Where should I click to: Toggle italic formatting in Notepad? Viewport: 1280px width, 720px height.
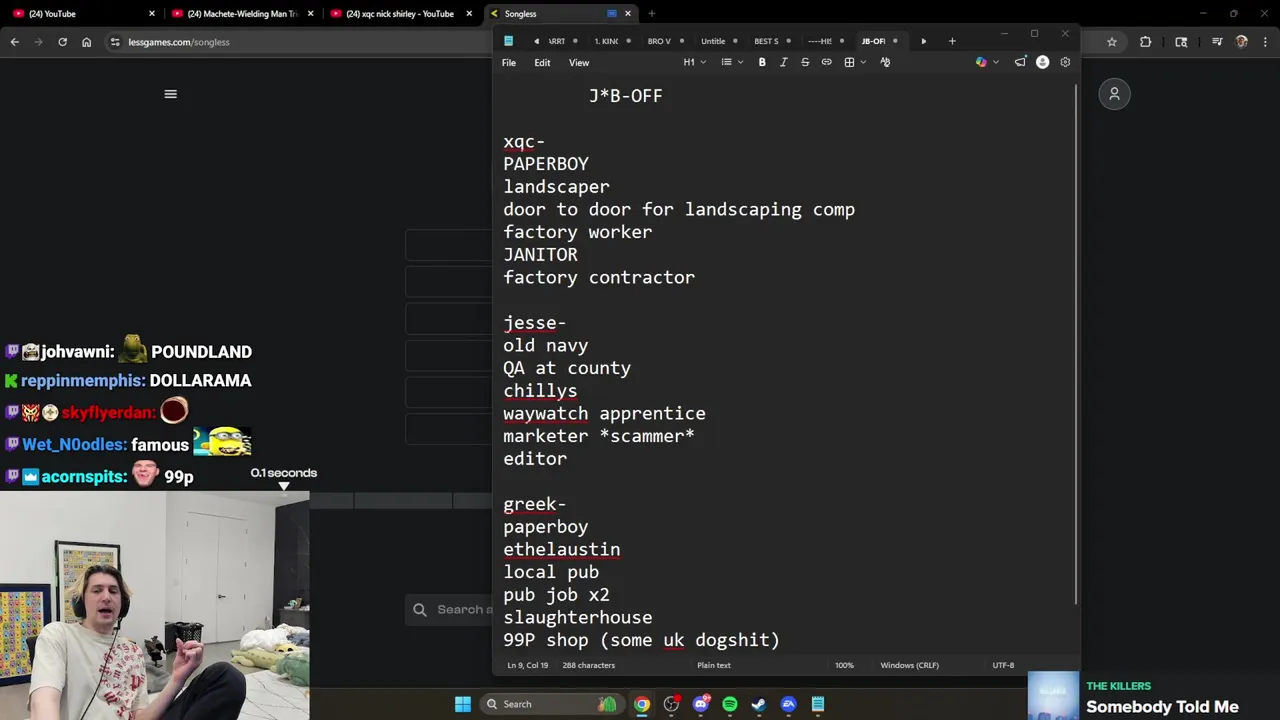pyautogui.click(x=783, y=62)
